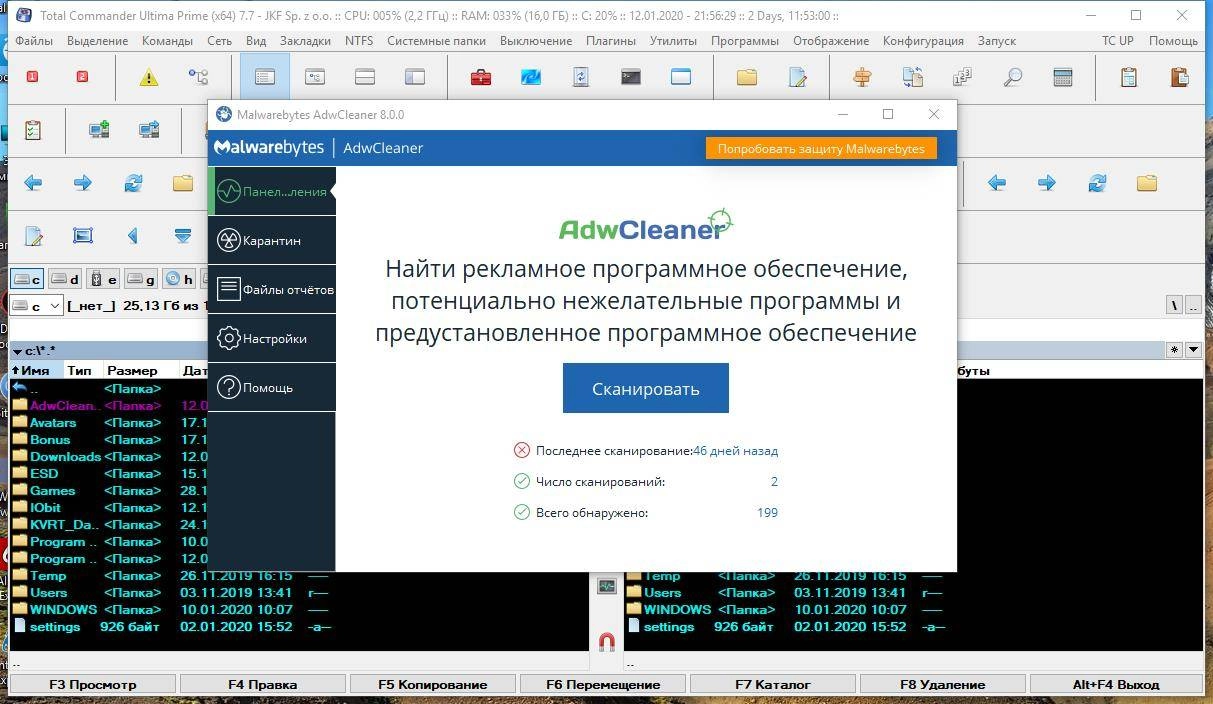Viewport: 1213px width, 704px height.
Task: Open the Конфигурация menu
Action: 923,41
